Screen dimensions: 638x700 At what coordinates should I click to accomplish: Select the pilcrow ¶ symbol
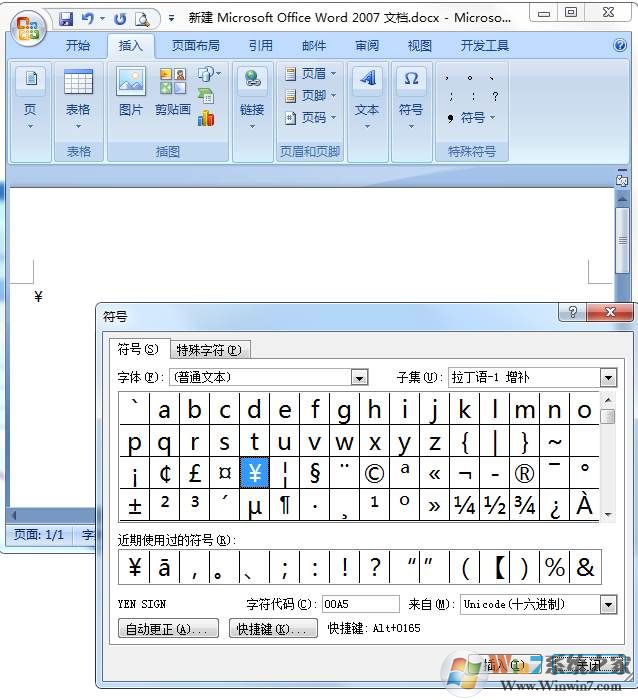tap(284, 505)
